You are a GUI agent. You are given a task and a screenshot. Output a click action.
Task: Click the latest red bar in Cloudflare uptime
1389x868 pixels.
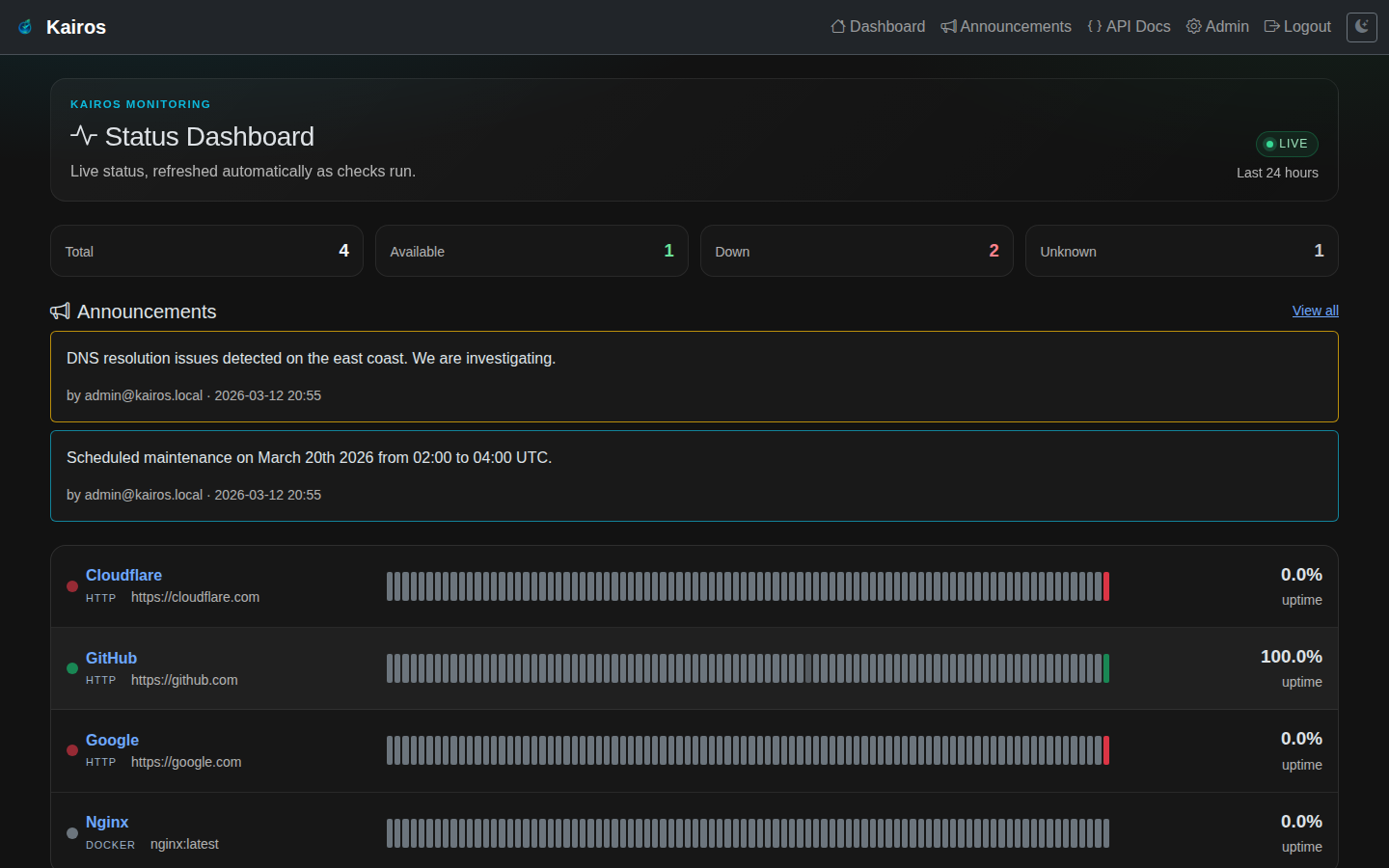coord(1106,586)
